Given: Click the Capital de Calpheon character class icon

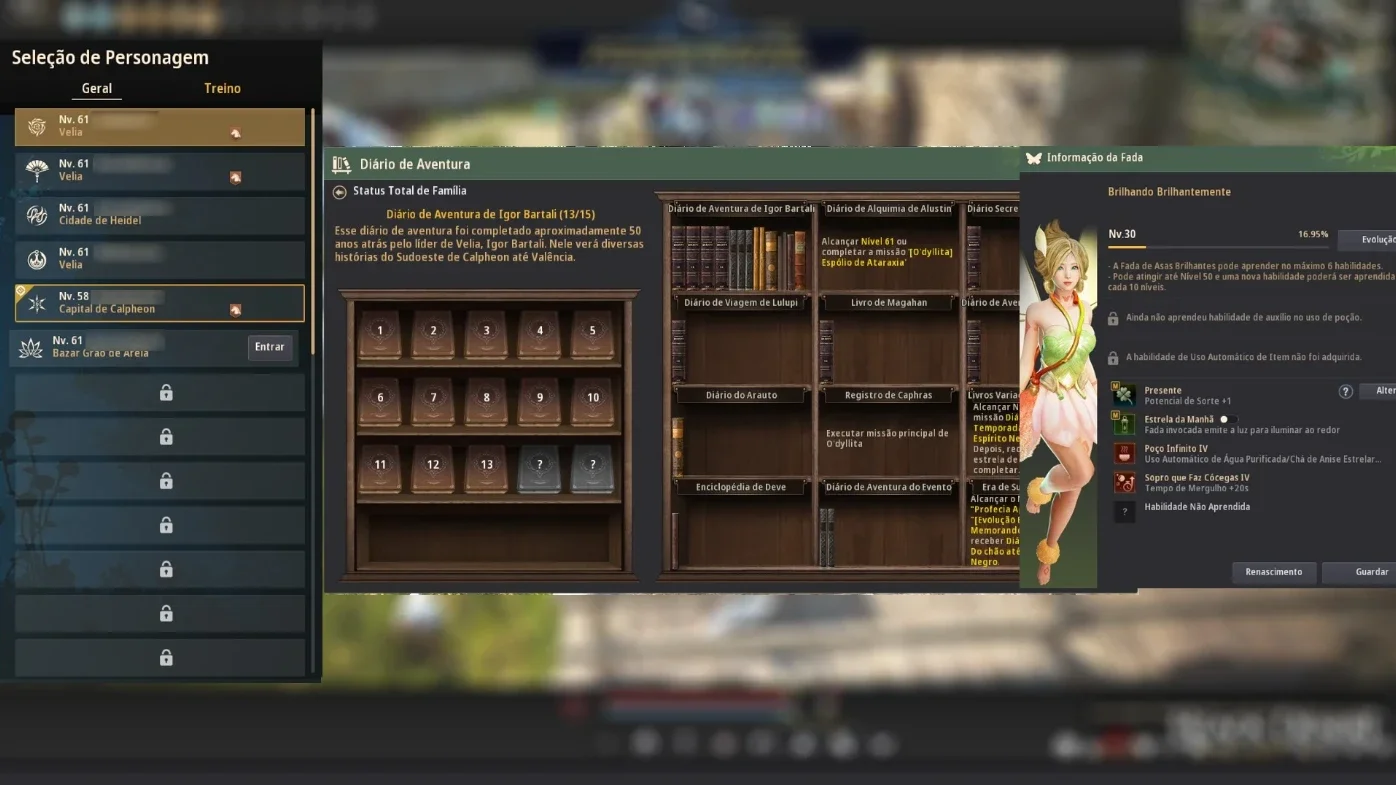Looking at the screenshot, I should pos(37,304).
